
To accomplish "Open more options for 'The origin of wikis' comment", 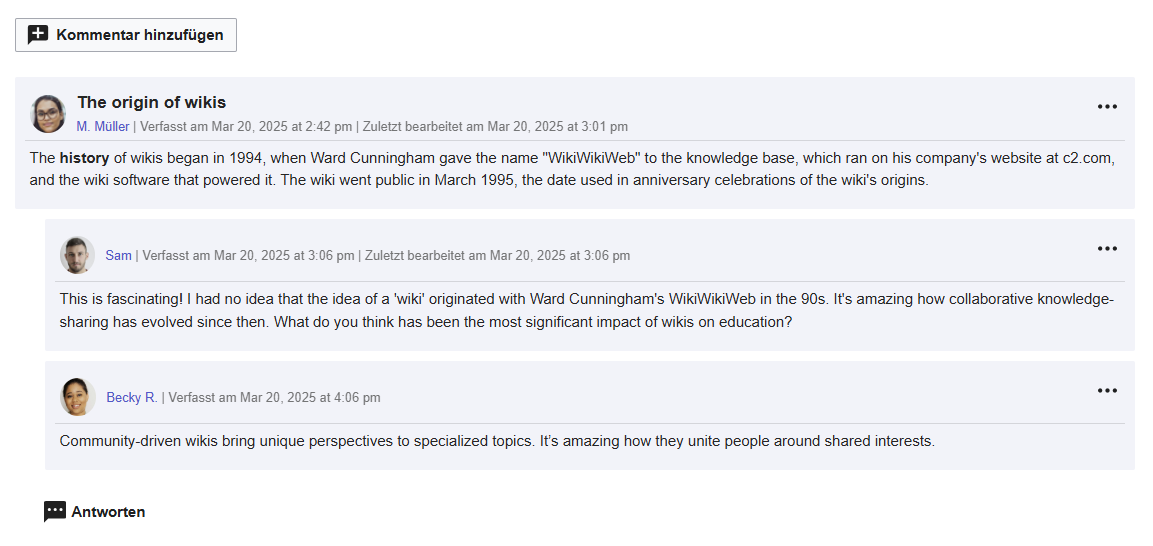I will click(x=1106, y=107).
